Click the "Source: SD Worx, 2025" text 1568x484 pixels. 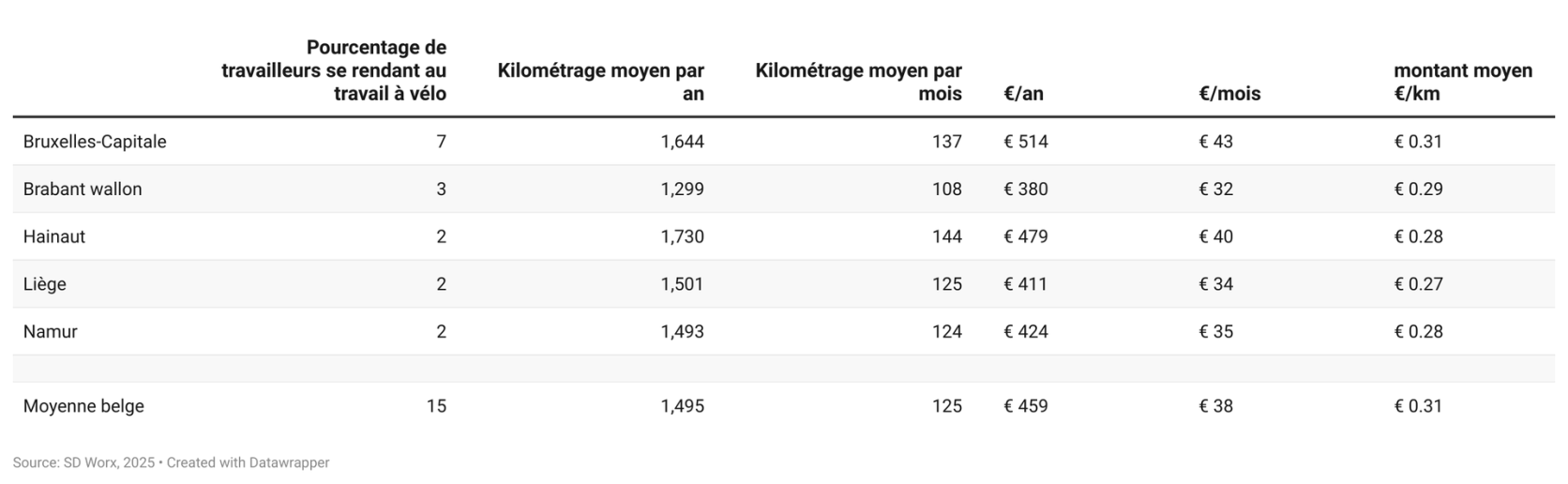click(83, 462)
